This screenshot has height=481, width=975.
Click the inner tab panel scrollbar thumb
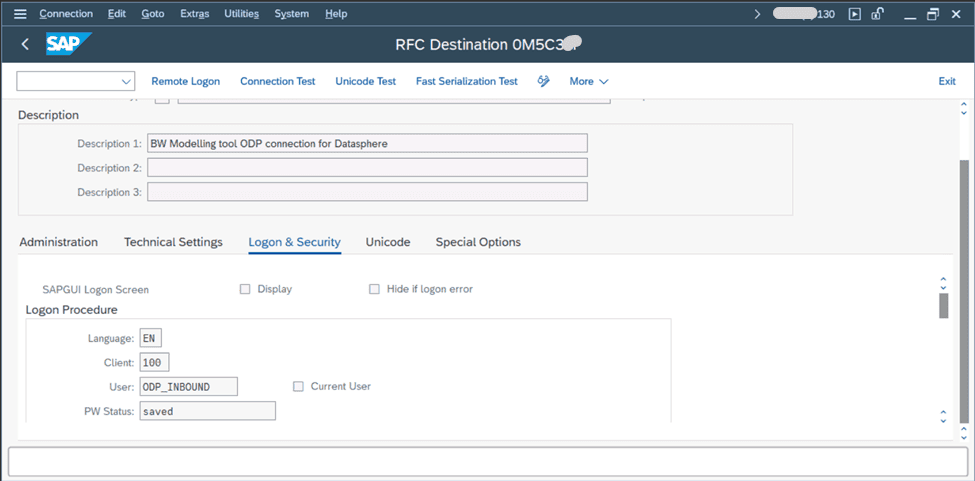(x=943, y=306)
